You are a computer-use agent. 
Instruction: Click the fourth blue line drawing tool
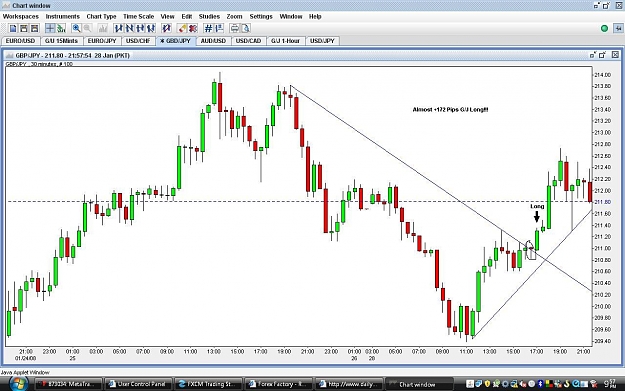(151, 28)
